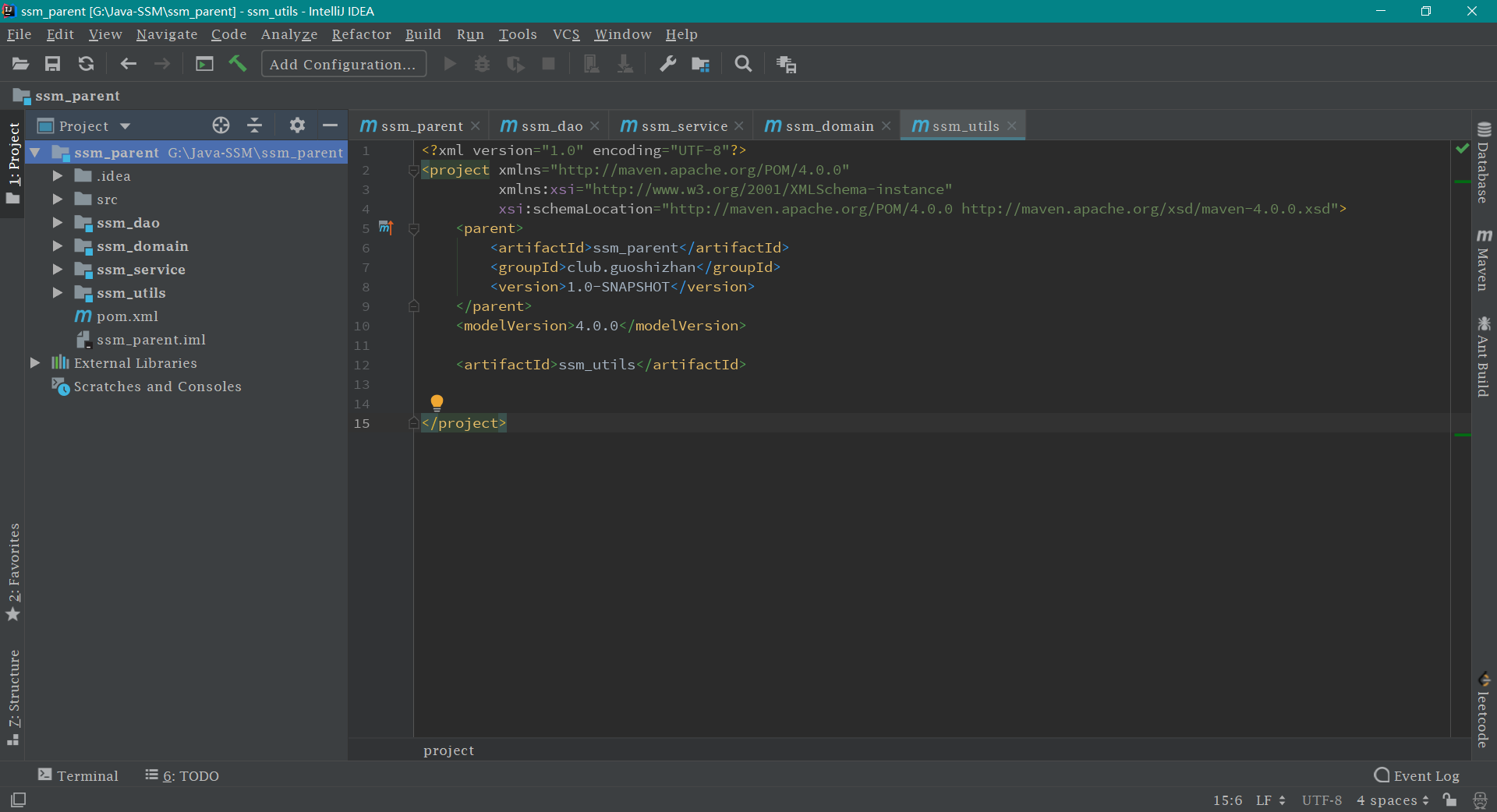This screenshot has height=812, width=1497.
Task: Open the Refactor menu
Action: click(361, 34)
